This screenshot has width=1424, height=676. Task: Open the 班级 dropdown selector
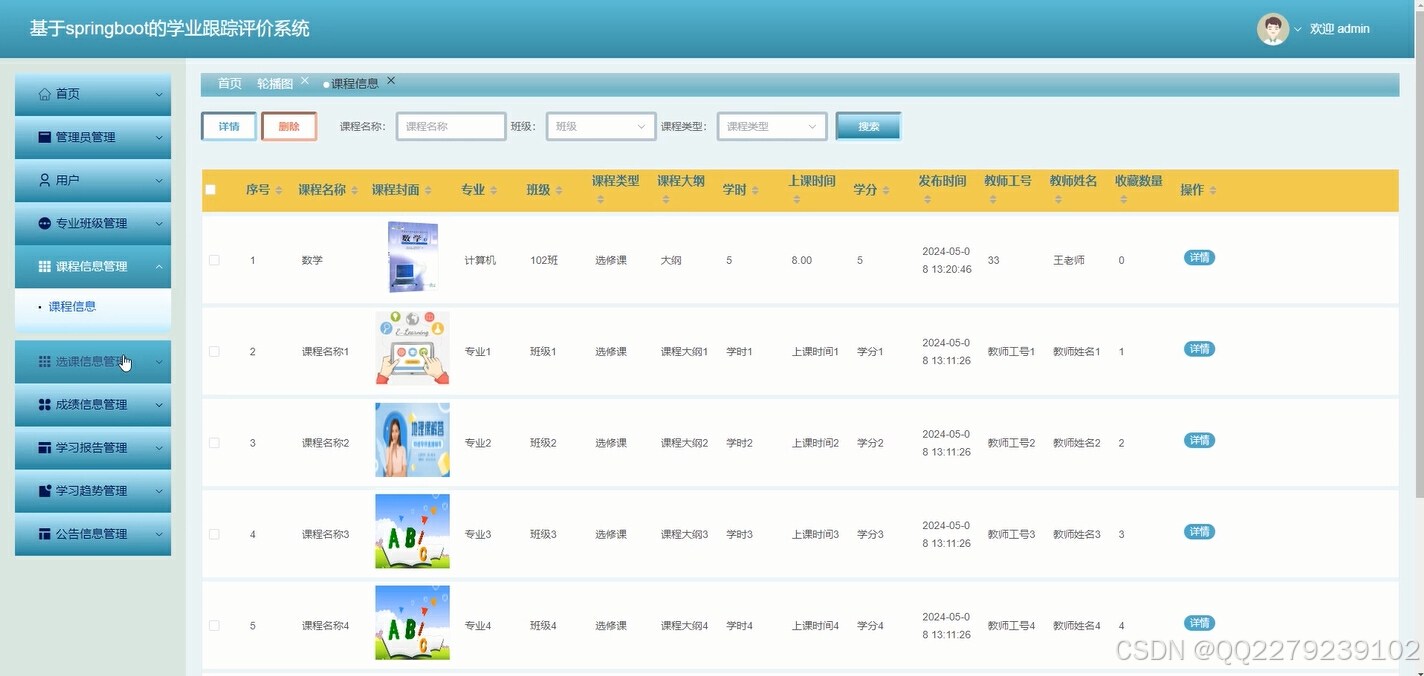point(599,126)
